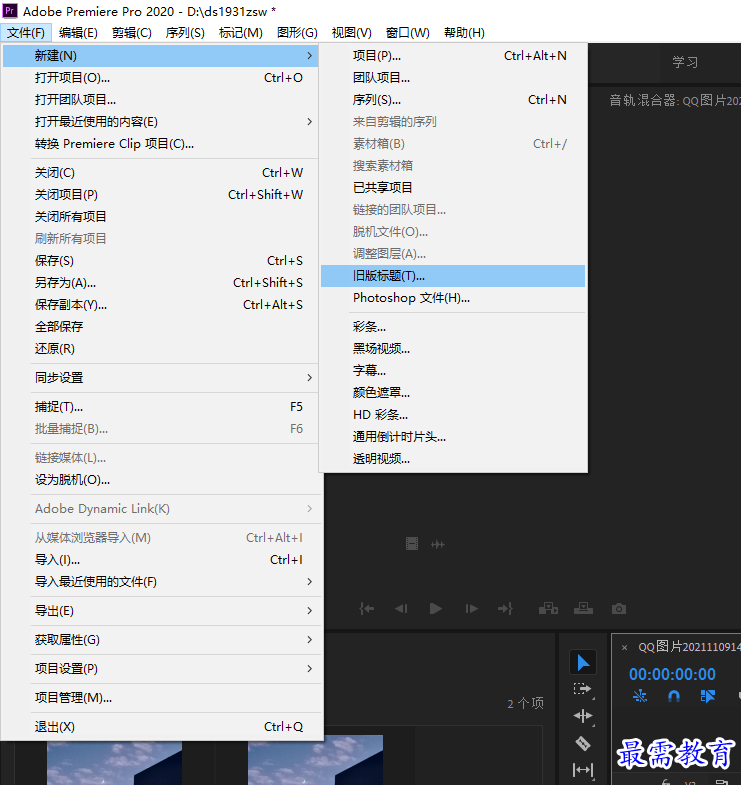Open the 视图(V) menu
This screenshot has height=785, width=741.
[351, 33]
